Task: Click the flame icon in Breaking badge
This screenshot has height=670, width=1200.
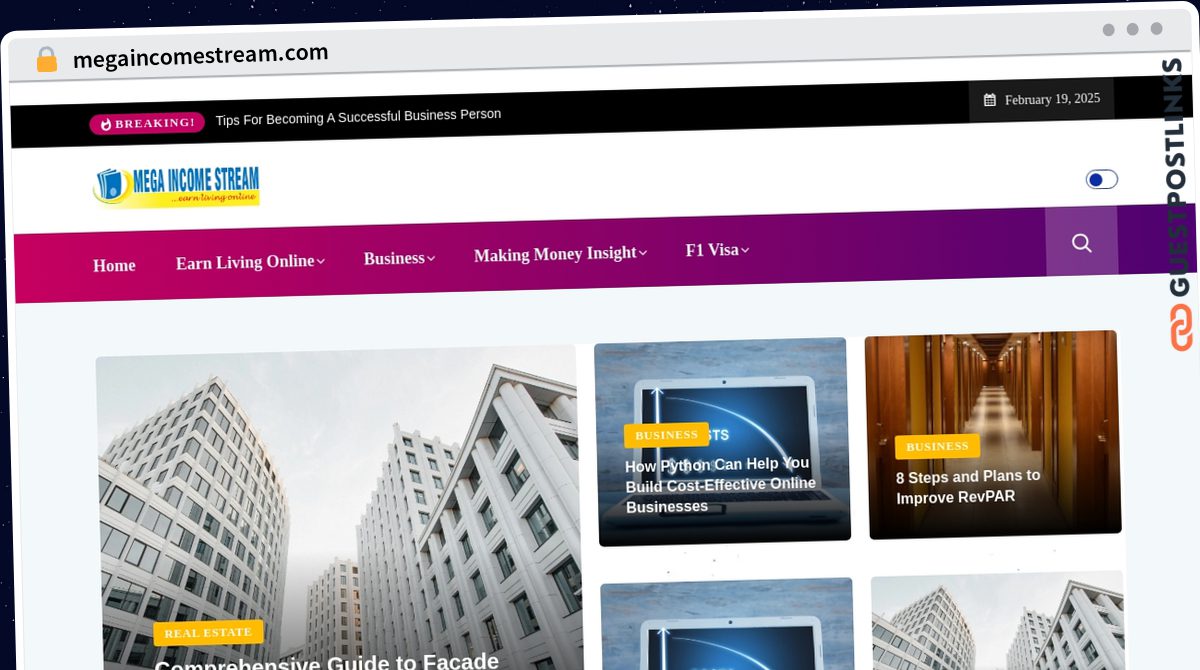Action: pos(106,124)
